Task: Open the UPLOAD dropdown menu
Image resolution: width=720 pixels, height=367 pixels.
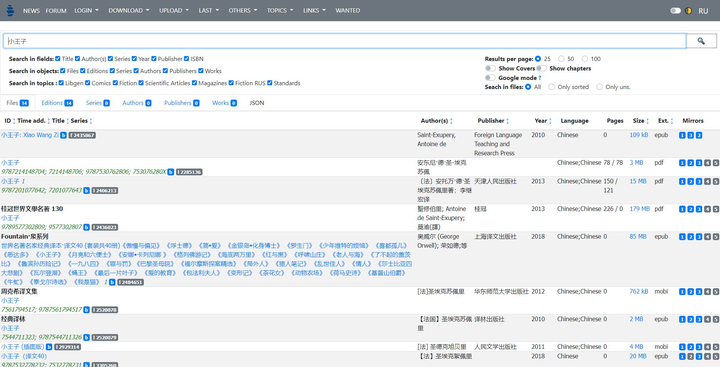Action: [174, 11]
